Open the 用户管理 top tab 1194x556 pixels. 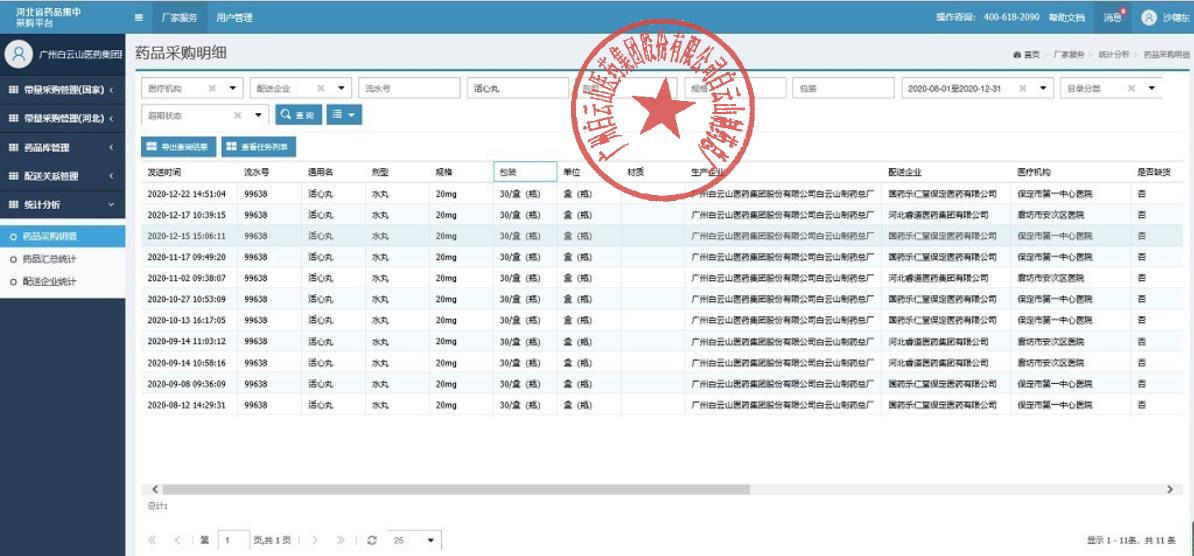click(x=234, y=18)
